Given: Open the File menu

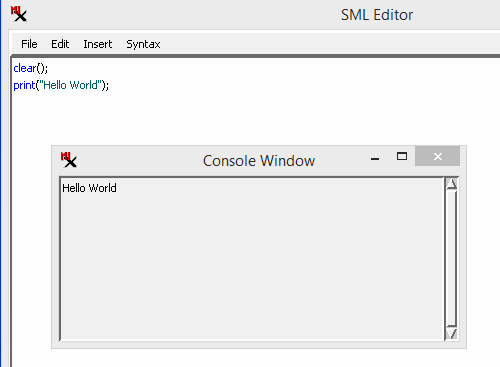Looking at the screenshot, I should (x=29, y=44).
